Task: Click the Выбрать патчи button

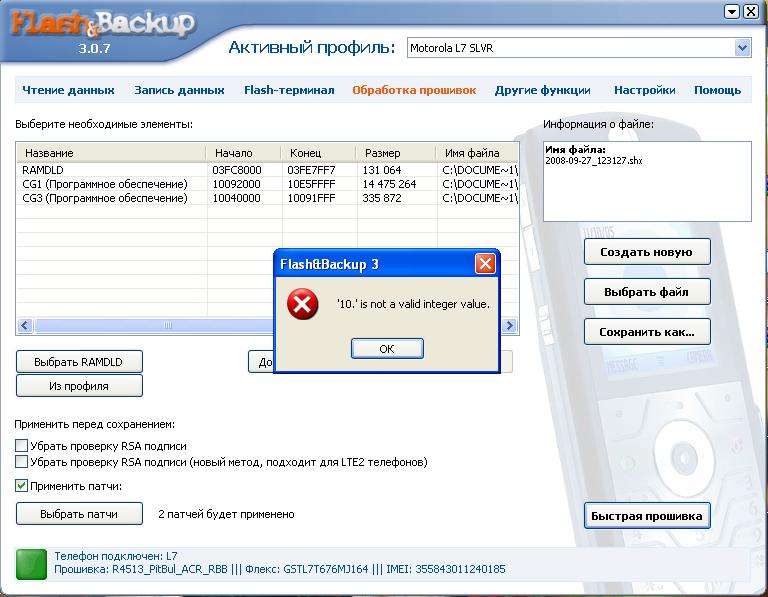Action: pos(79,514)
